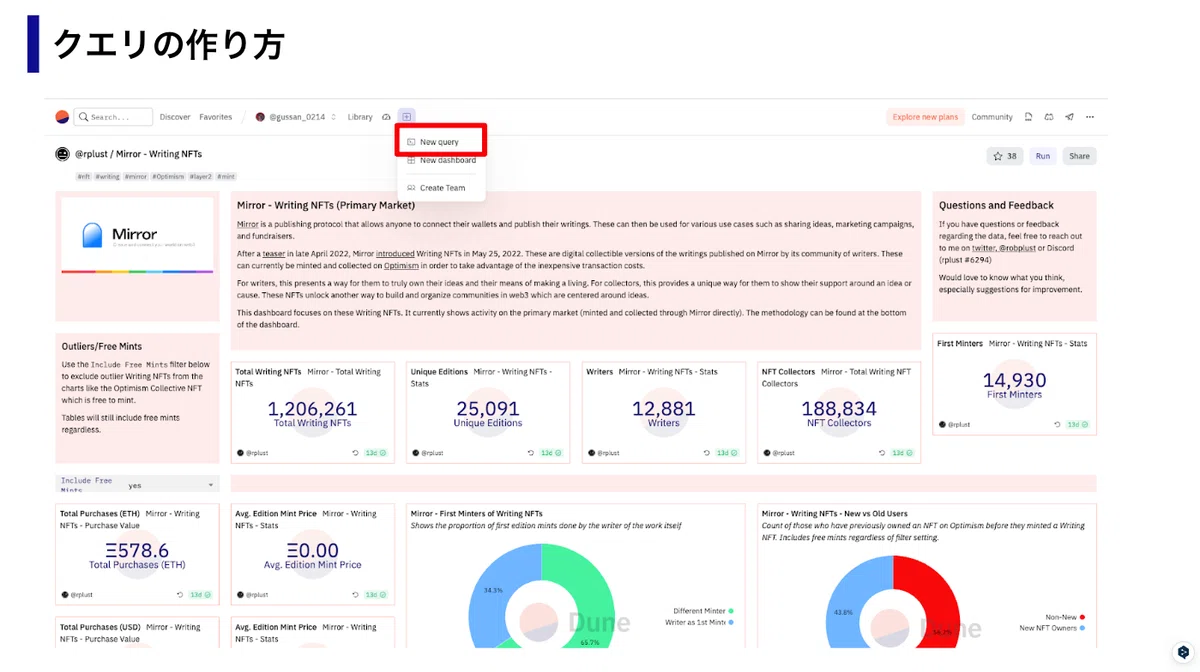Click the #writing tag
Image resolution: width=1200 pixels, height=672 pixels.
[109, 176]
